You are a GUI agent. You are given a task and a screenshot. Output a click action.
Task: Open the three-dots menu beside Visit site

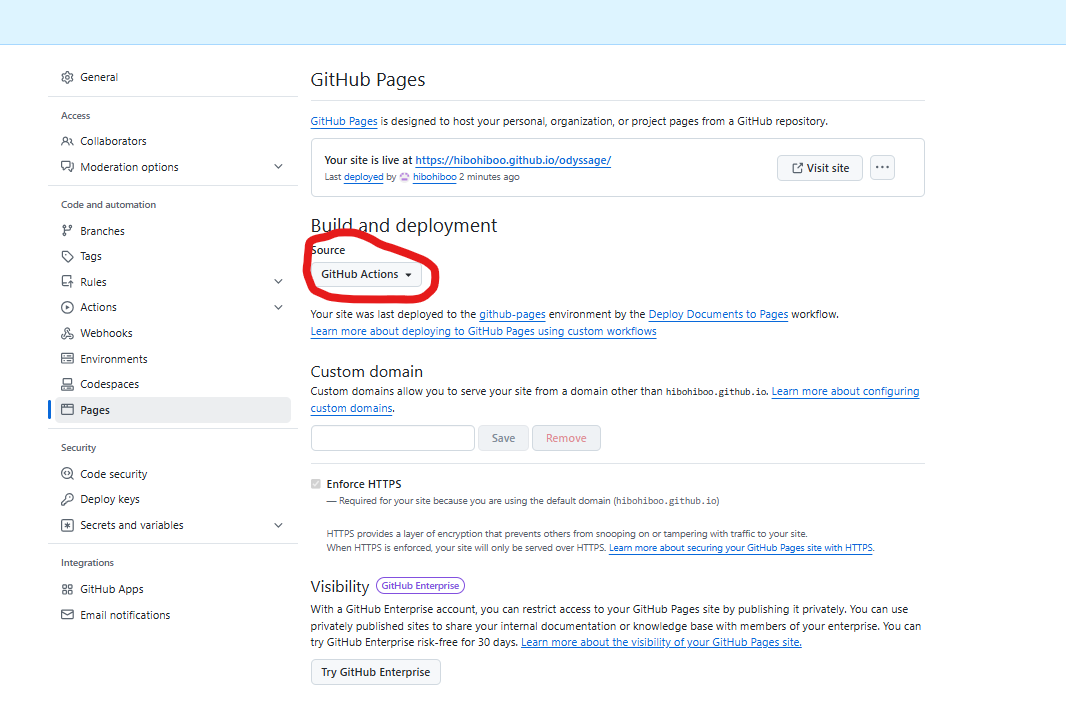[x=882, y=168]
